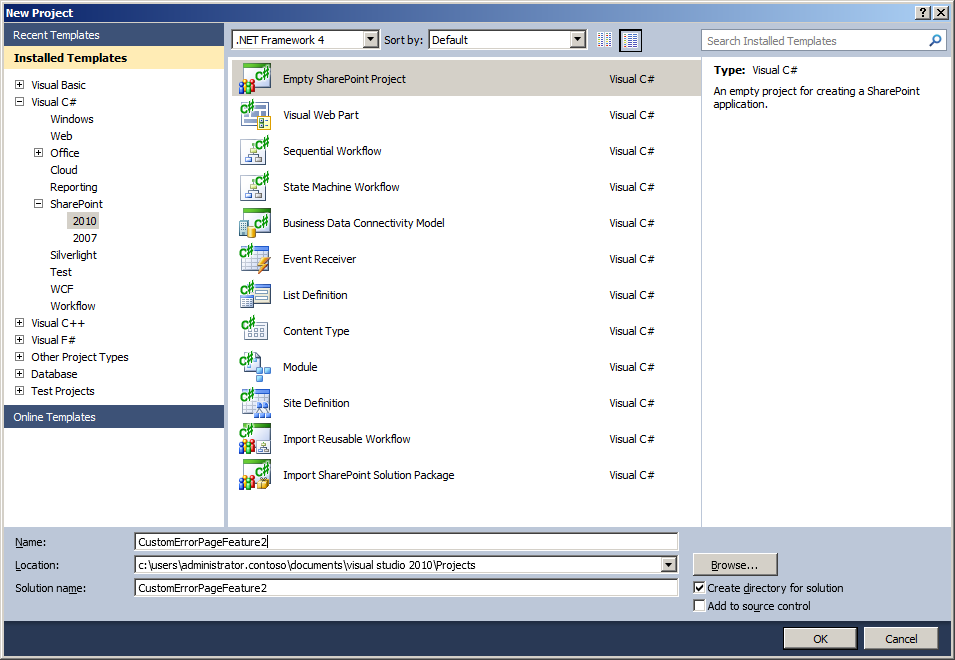Viewport: 955px width, 660px height.
Task: Collapse the SharePoint tree node
Action: tap(38, 204)
